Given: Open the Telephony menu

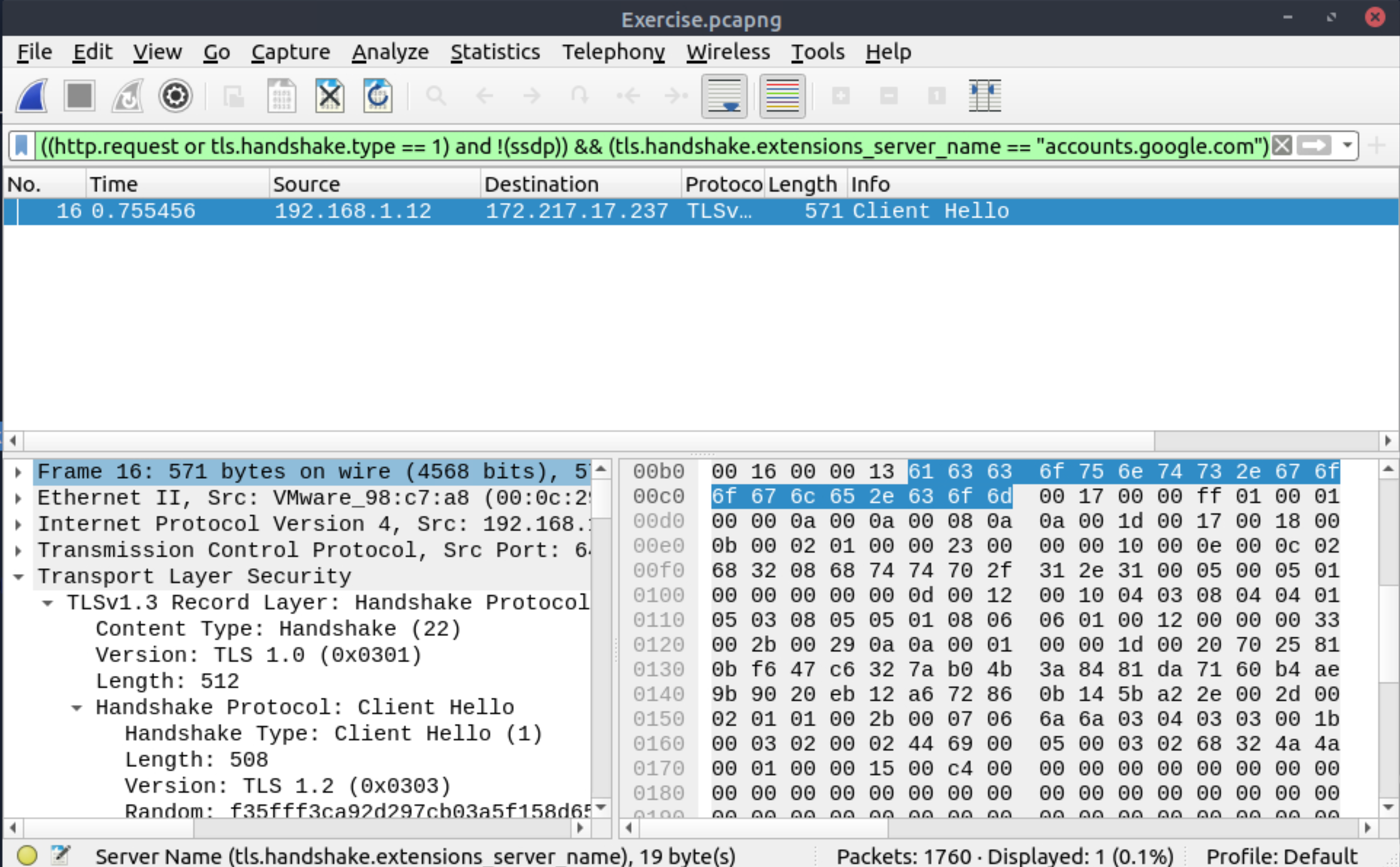Looking at the screenshot, I should pyautogui.click(x=613, y=52).
